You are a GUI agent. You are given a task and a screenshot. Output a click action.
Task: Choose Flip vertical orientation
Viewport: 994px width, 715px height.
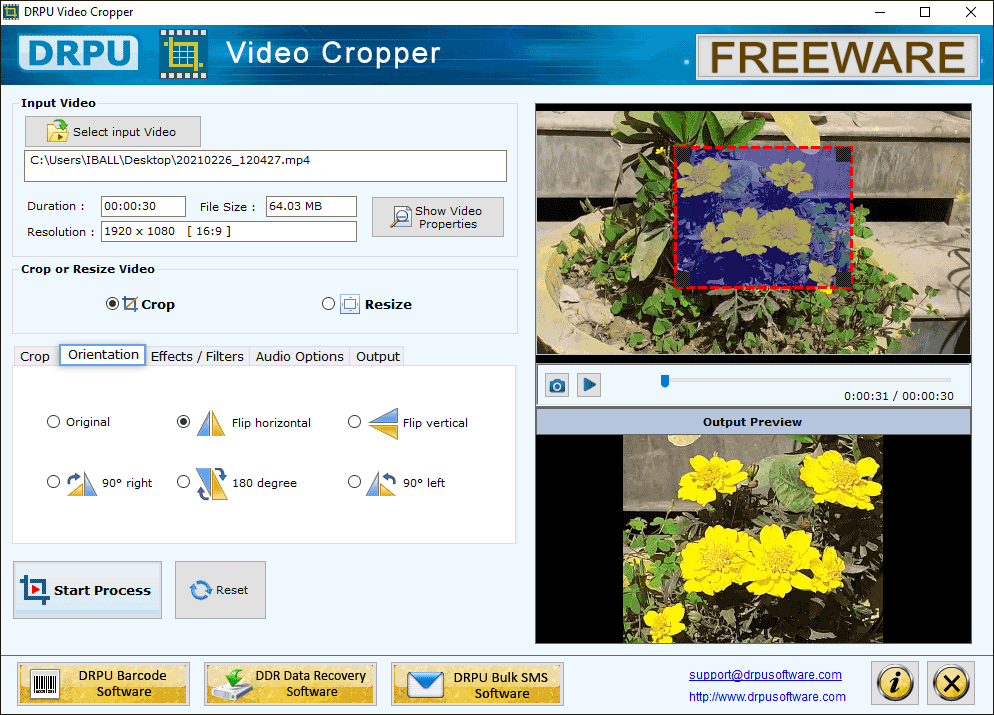click(354, 422)
